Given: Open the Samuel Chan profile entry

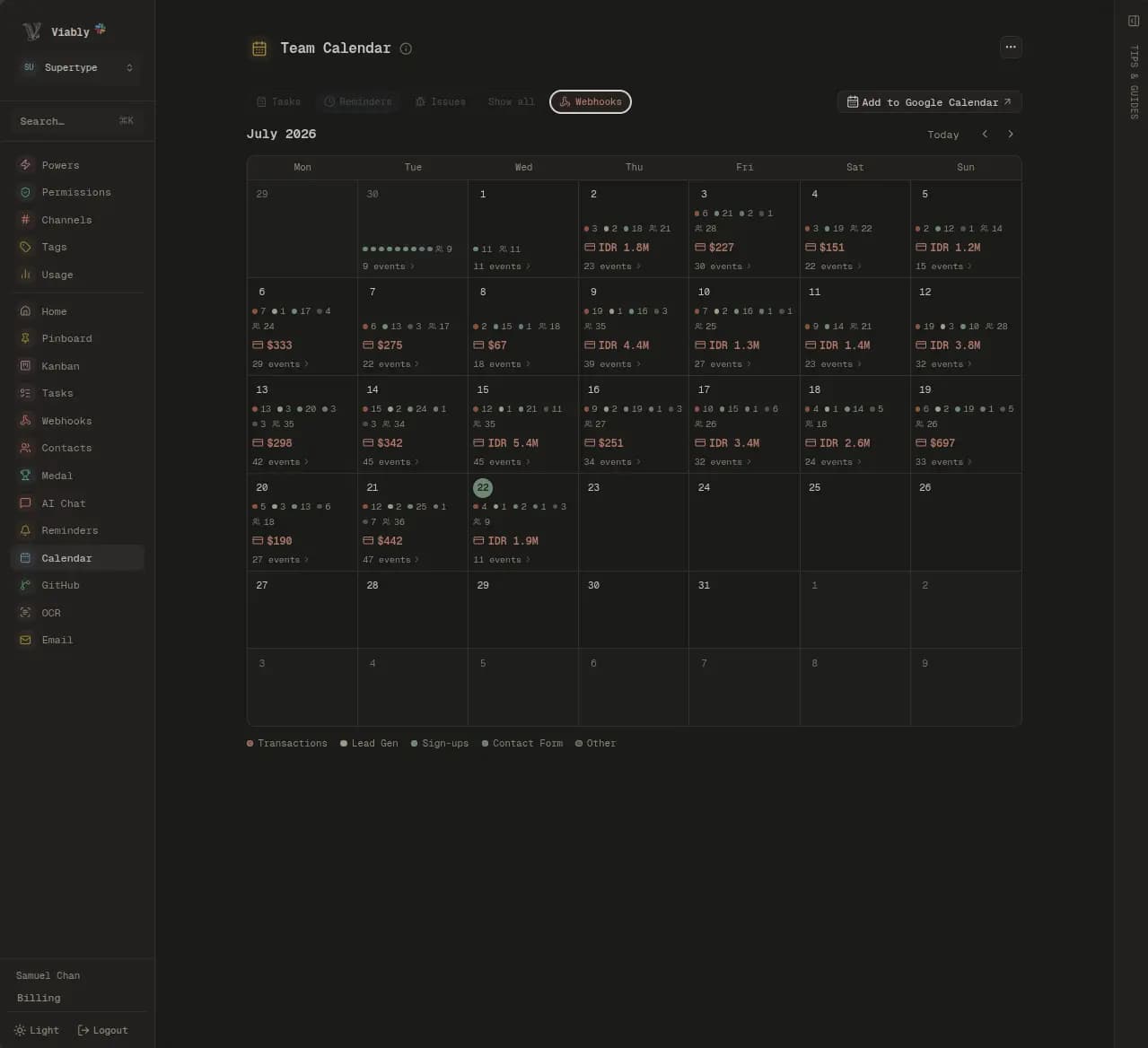Looking at the screenshot, I should (48, 975).
